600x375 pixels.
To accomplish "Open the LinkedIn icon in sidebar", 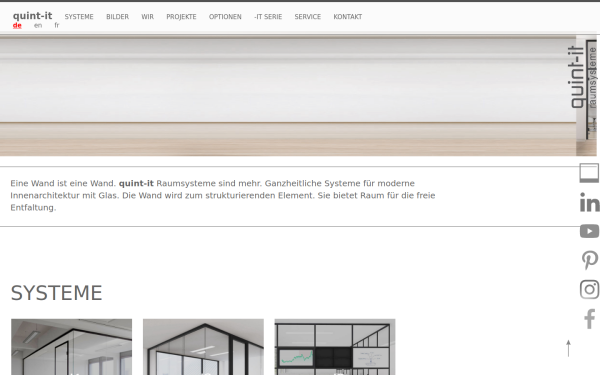I will click(589, 202).
